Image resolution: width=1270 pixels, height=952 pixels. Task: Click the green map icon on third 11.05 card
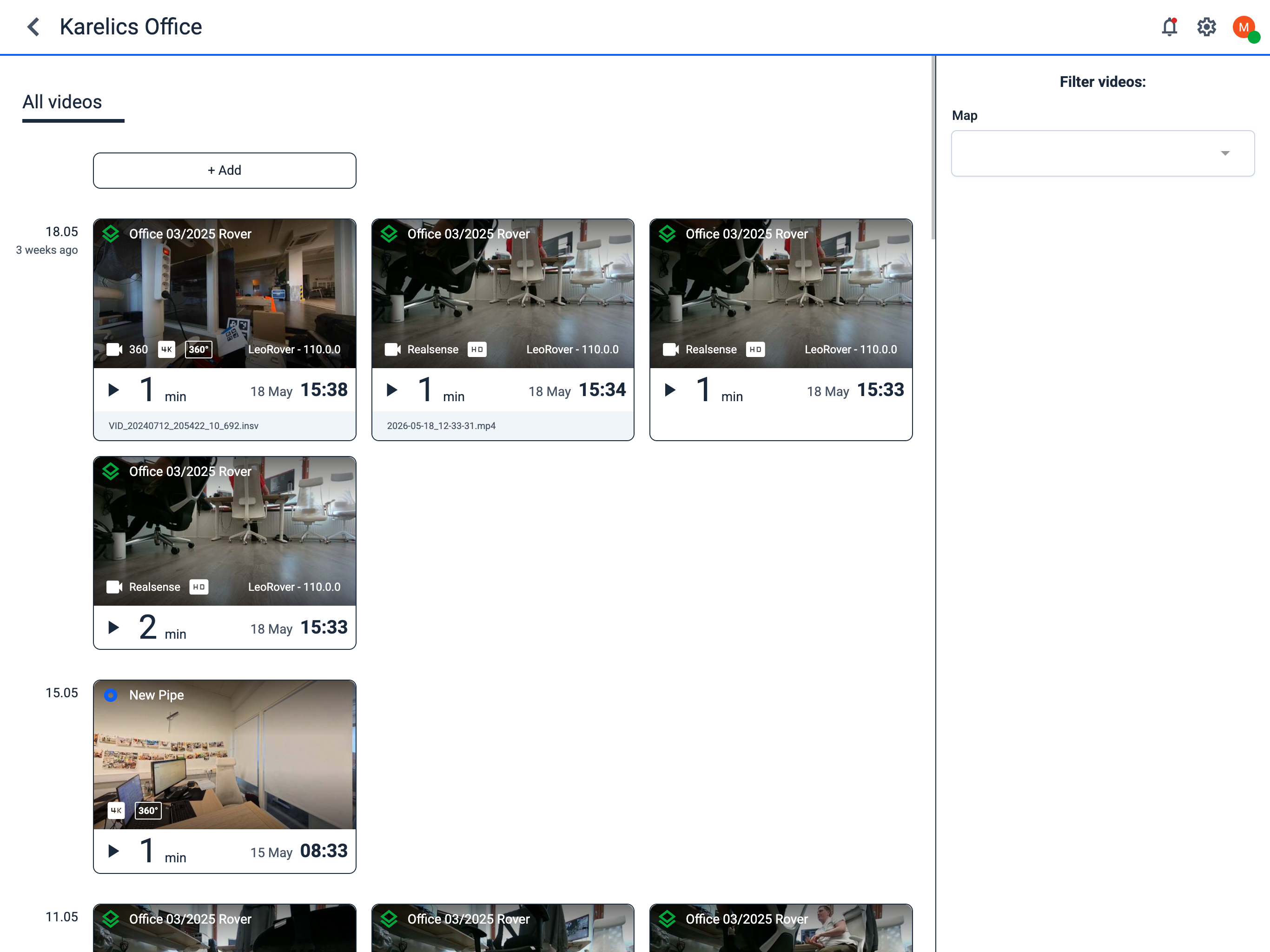(667, 919)
